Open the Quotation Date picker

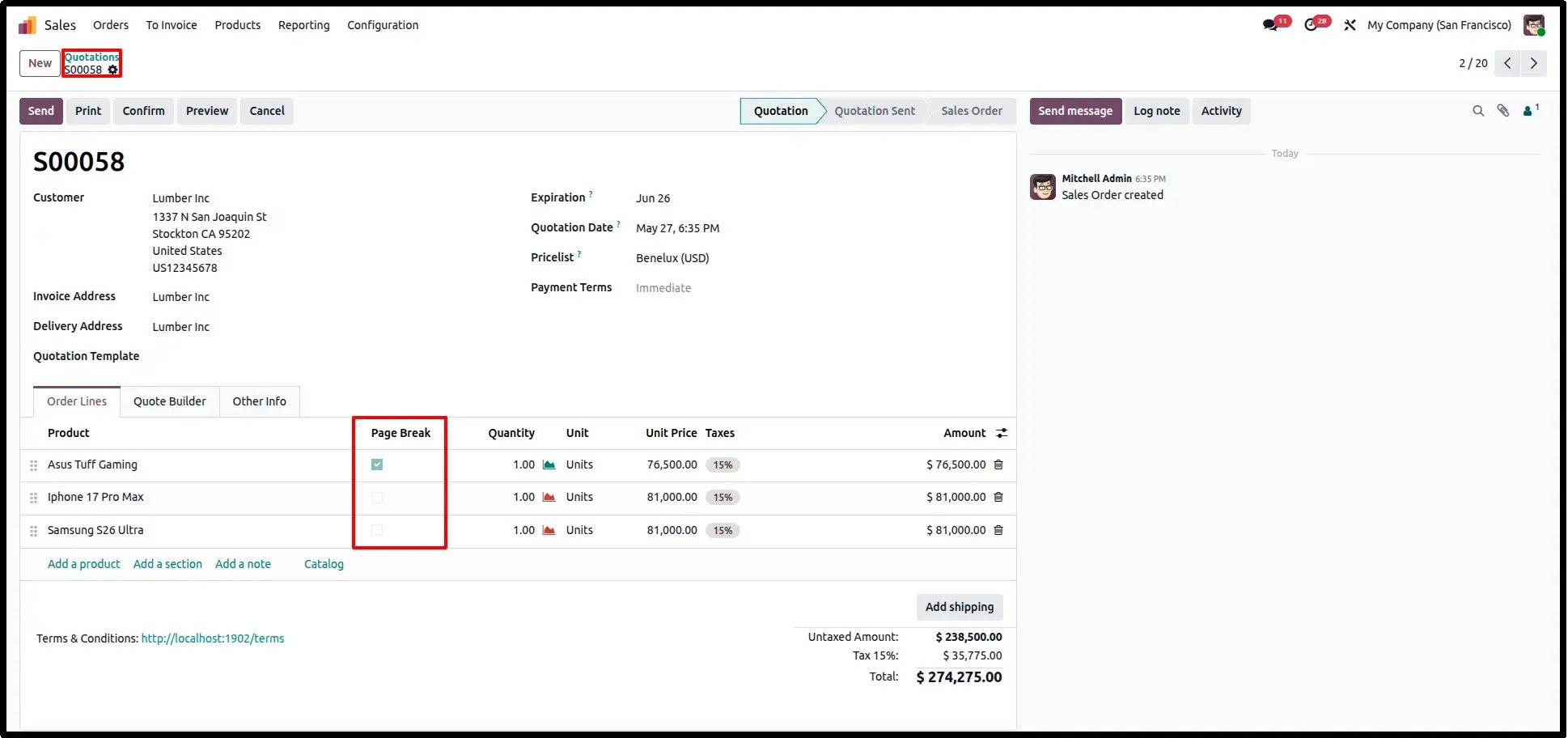point(678,228)
